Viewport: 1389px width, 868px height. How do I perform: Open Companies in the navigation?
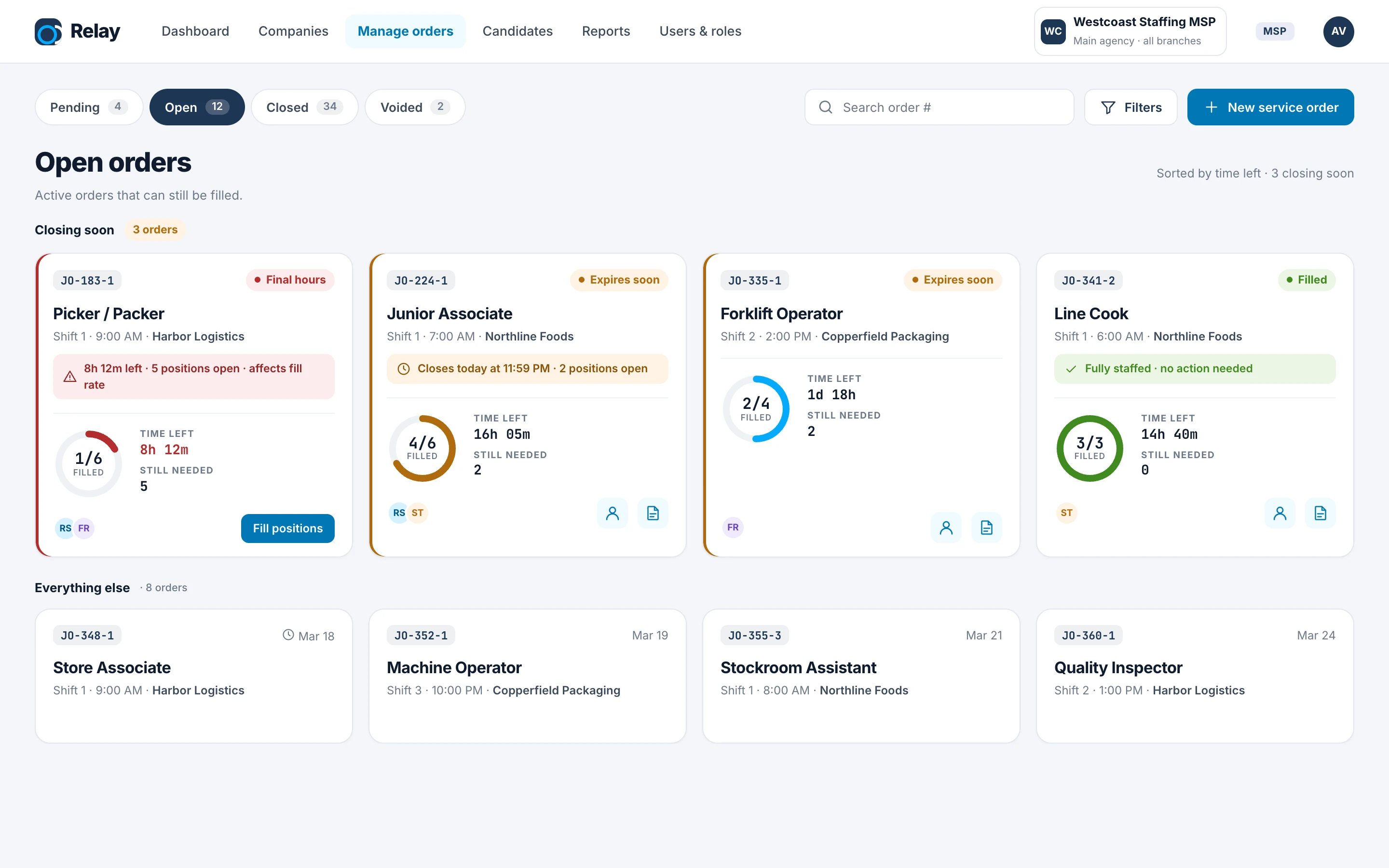coord(293,31)
